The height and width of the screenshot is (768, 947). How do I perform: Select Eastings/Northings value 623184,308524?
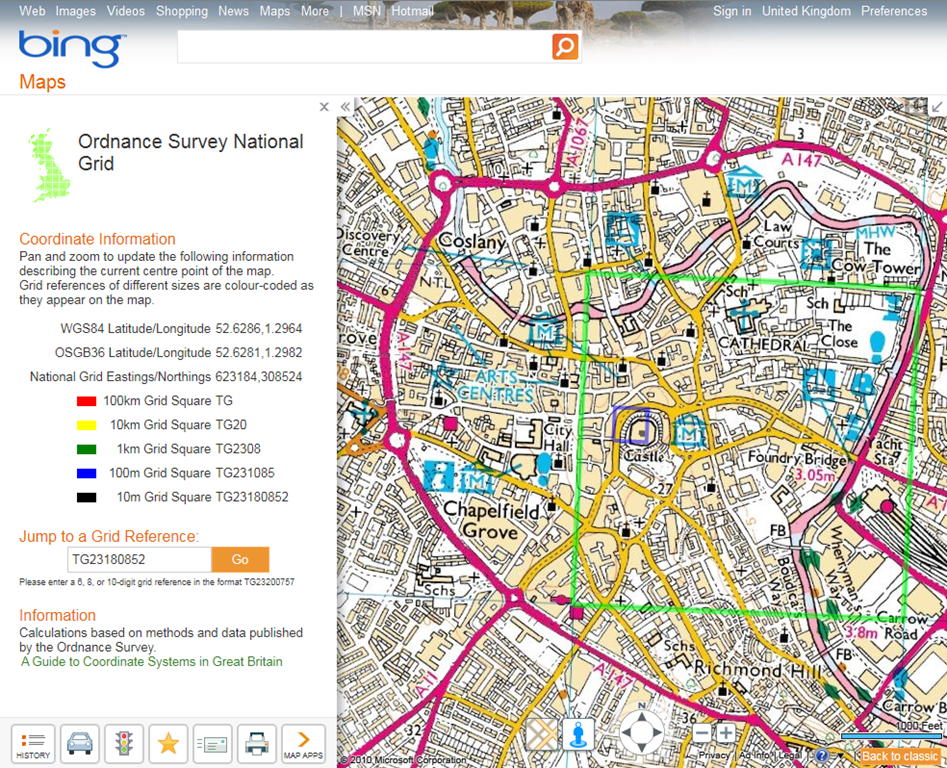click(258, 377)
